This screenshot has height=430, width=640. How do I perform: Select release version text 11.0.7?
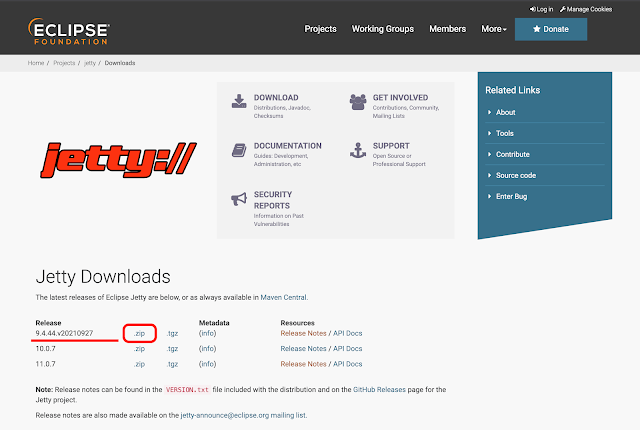[45, 364]
